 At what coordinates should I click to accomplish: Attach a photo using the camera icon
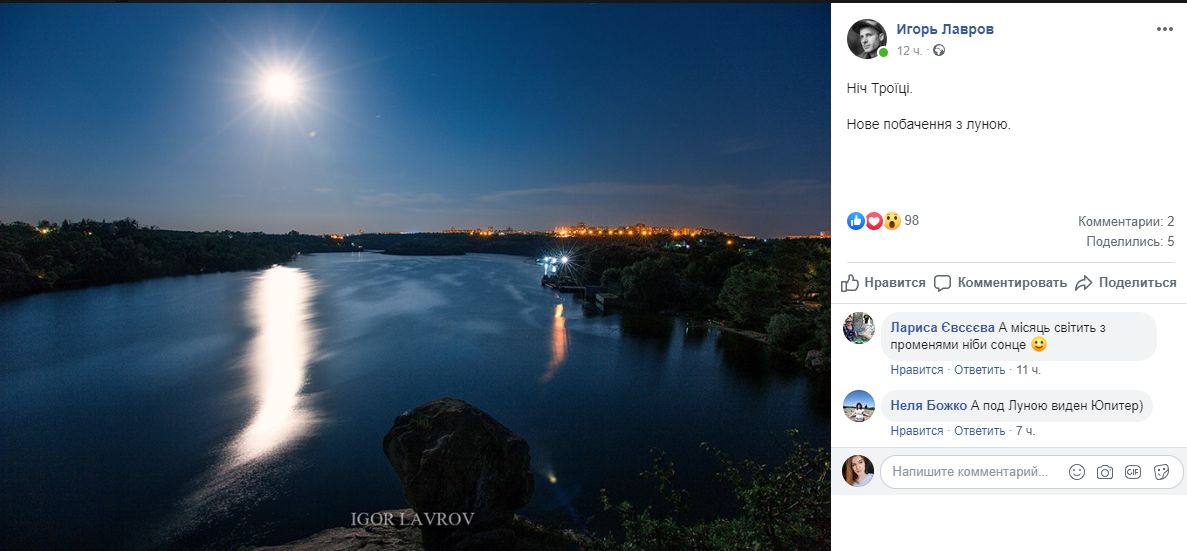pyautogui.click(x=1104, y=472)
